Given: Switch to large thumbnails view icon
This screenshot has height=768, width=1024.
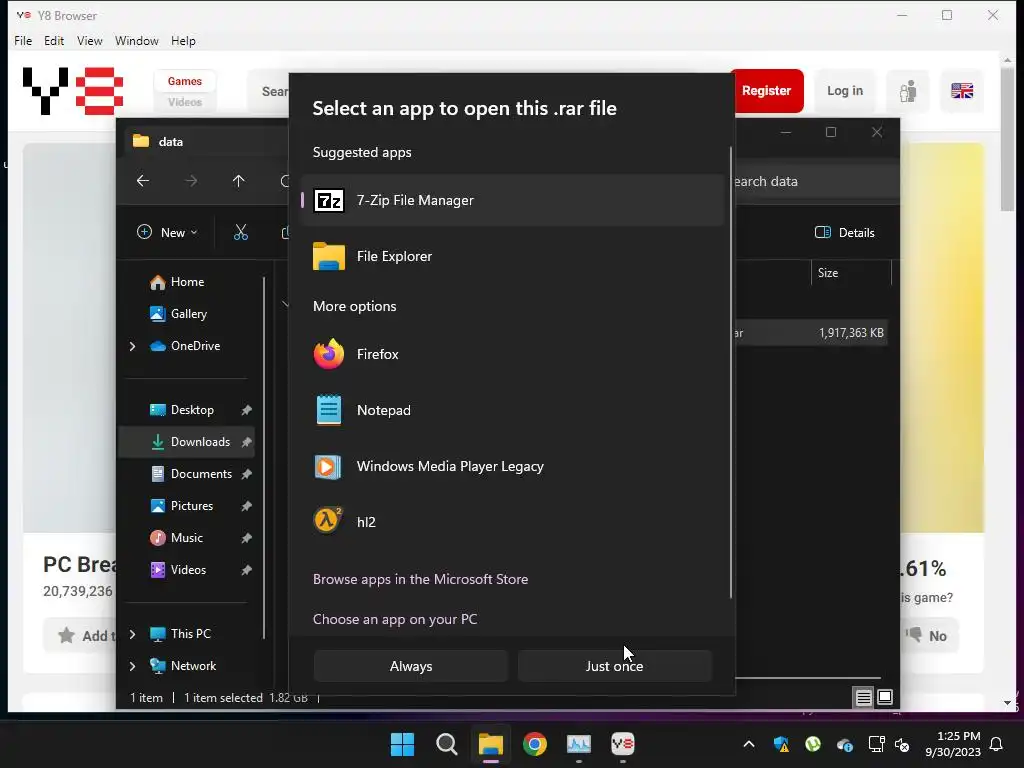Looking at the screenshot, I should click(x=885, y=697).
